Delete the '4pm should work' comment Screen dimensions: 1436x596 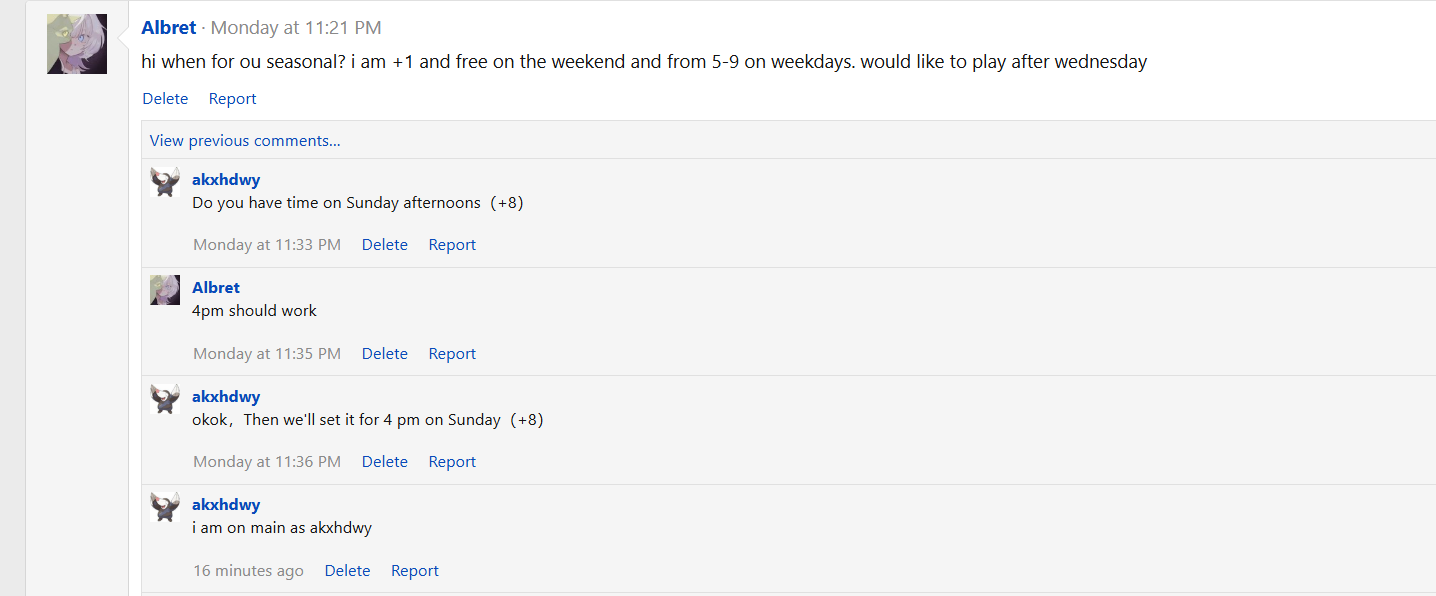point(384,354)
